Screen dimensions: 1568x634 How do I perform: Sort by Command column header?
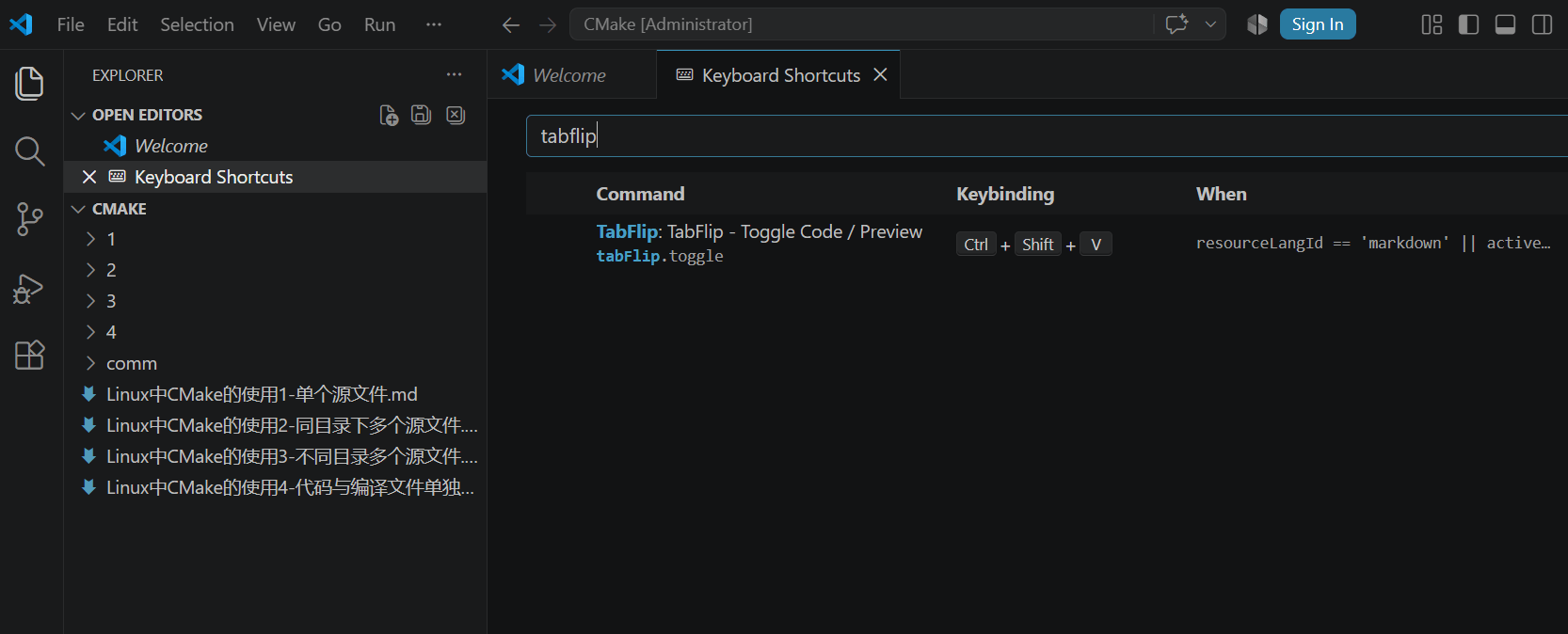(x=640, y=194)
